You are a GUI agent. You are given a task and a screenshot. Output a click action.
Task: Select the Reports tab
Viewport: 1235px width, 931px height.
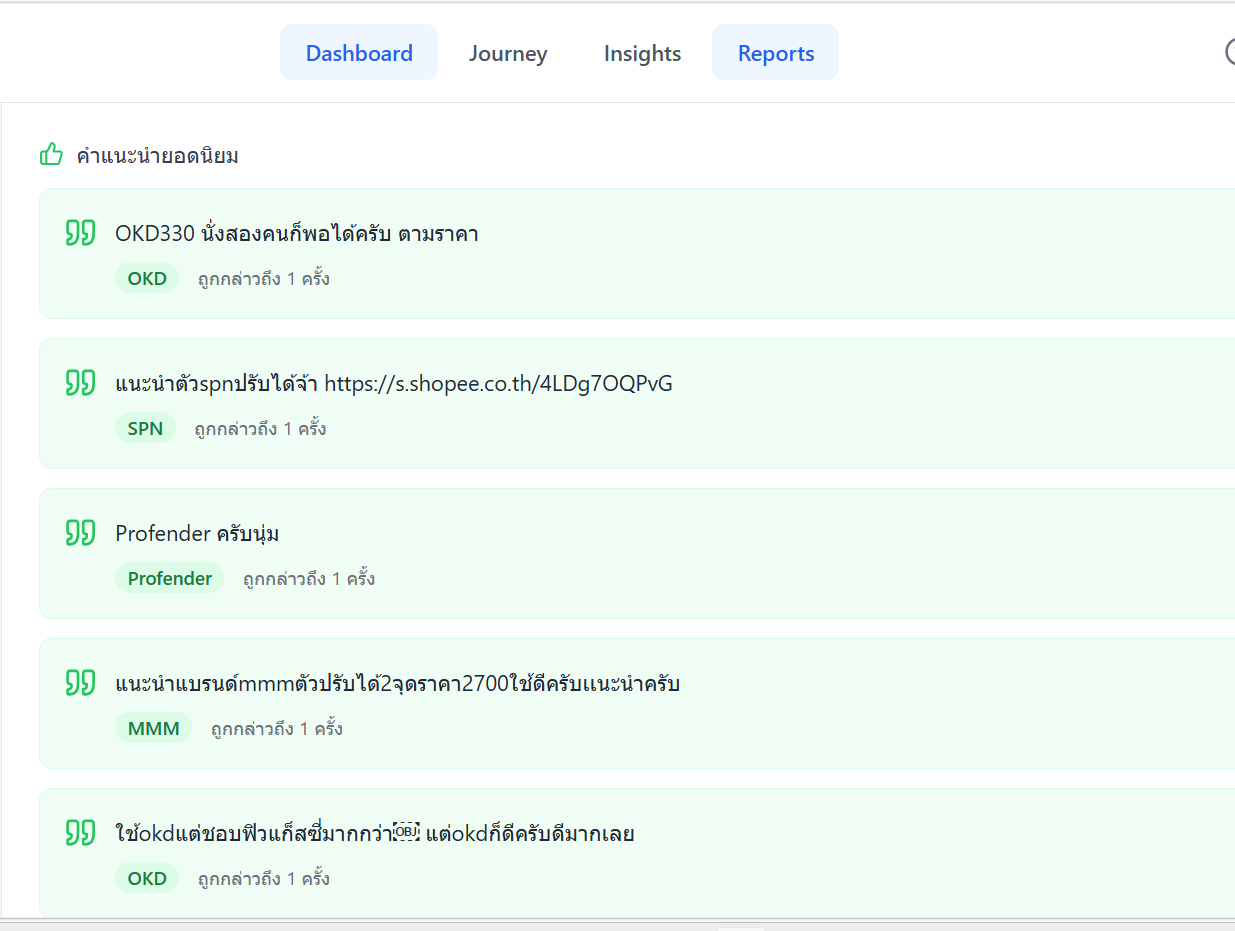[x=776, y=53]
